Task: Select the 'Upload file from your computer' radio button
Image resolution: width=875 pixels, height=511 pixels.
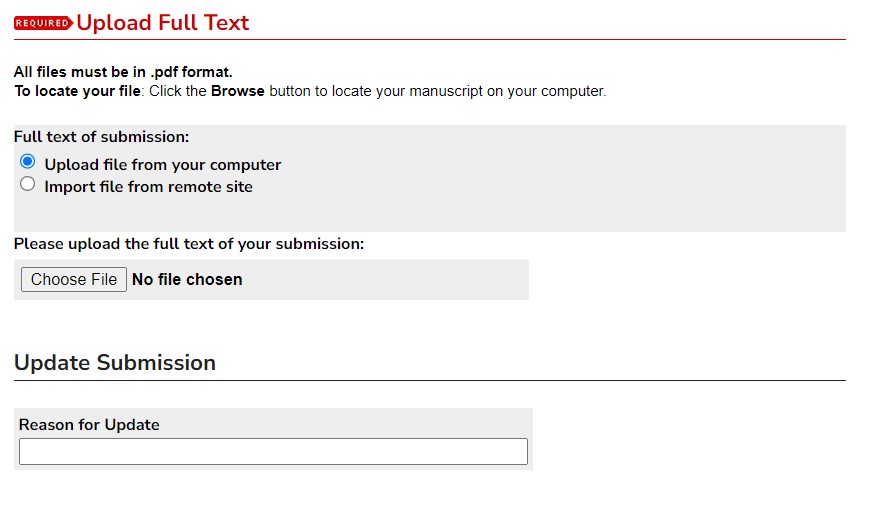Action: point(28,162)
